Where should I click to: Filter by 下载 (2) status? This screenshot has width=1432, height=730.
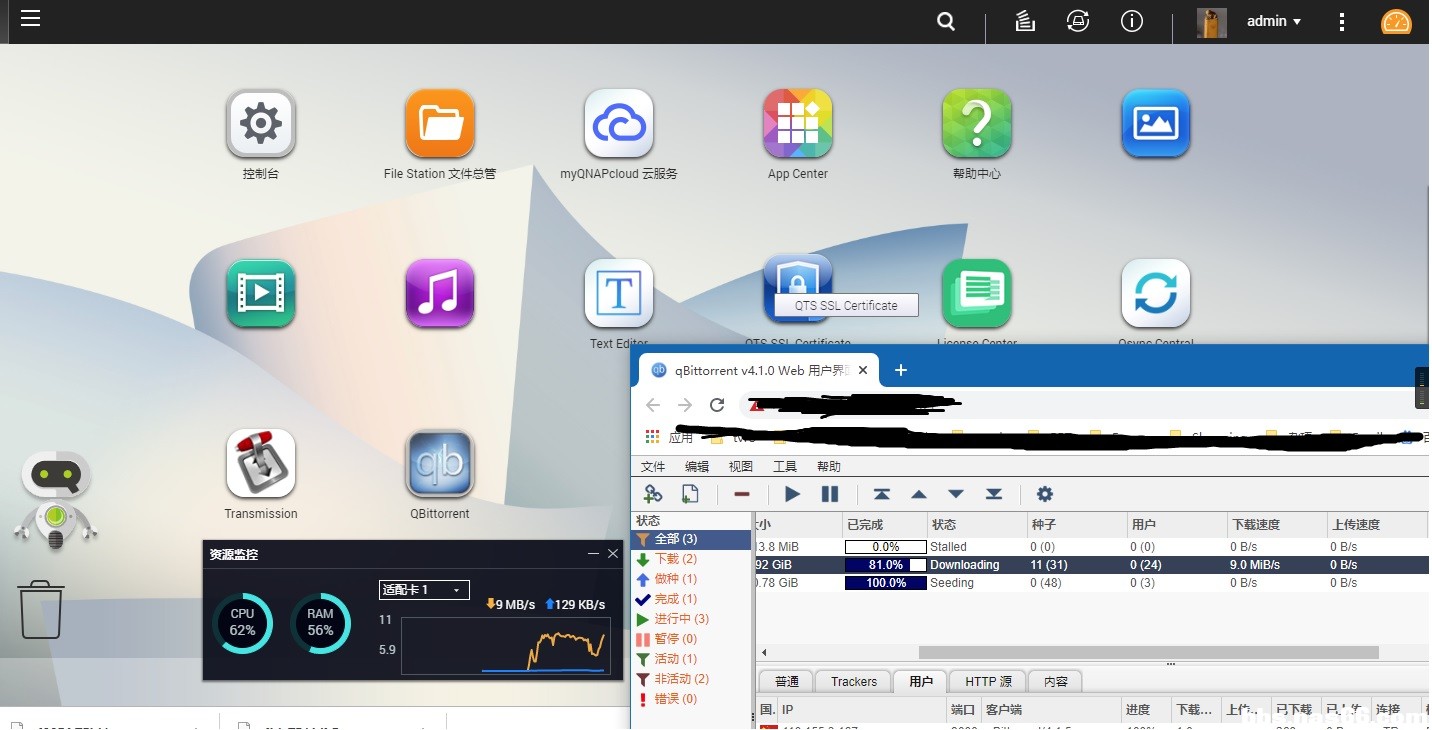[x=692, y=559]
